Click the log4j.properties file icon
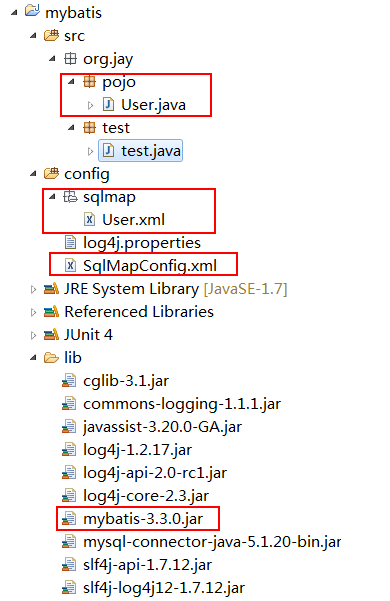 70,242
